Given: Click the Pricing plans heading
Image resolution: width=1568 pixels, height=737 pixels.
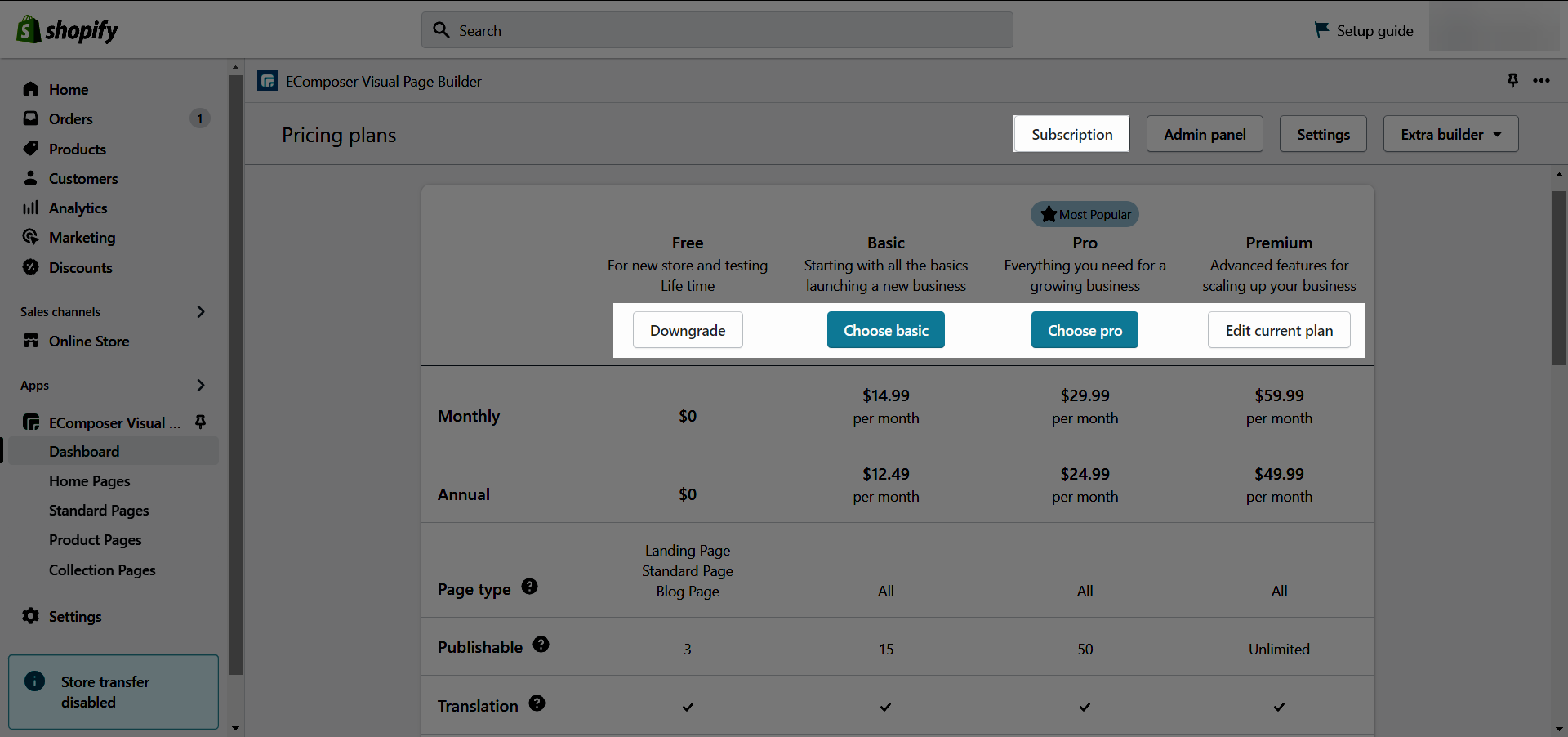Looking at the screenshot, I should pos(339,135).
